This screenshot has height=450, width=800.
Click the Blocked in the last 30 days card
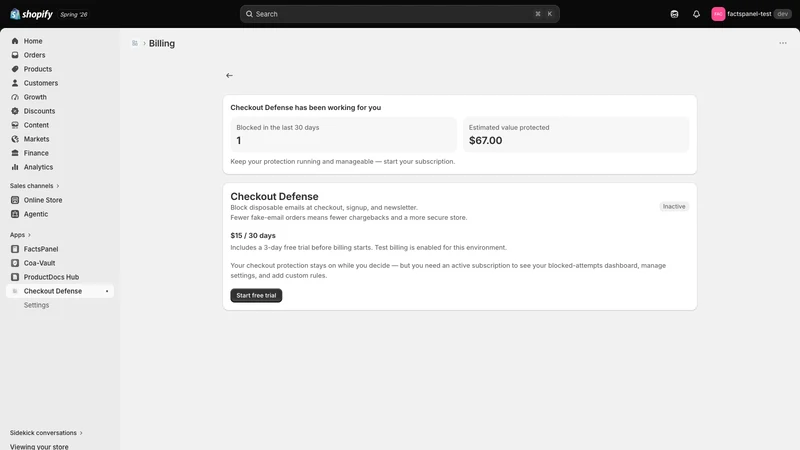343,135
